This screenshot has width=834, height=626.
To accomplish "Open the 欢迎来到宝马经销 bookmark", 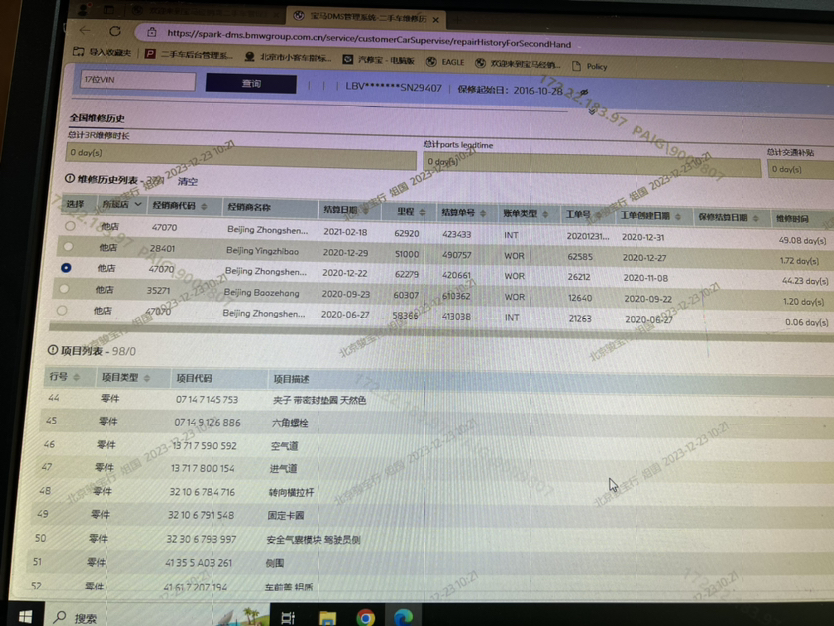I will (518, 64).
